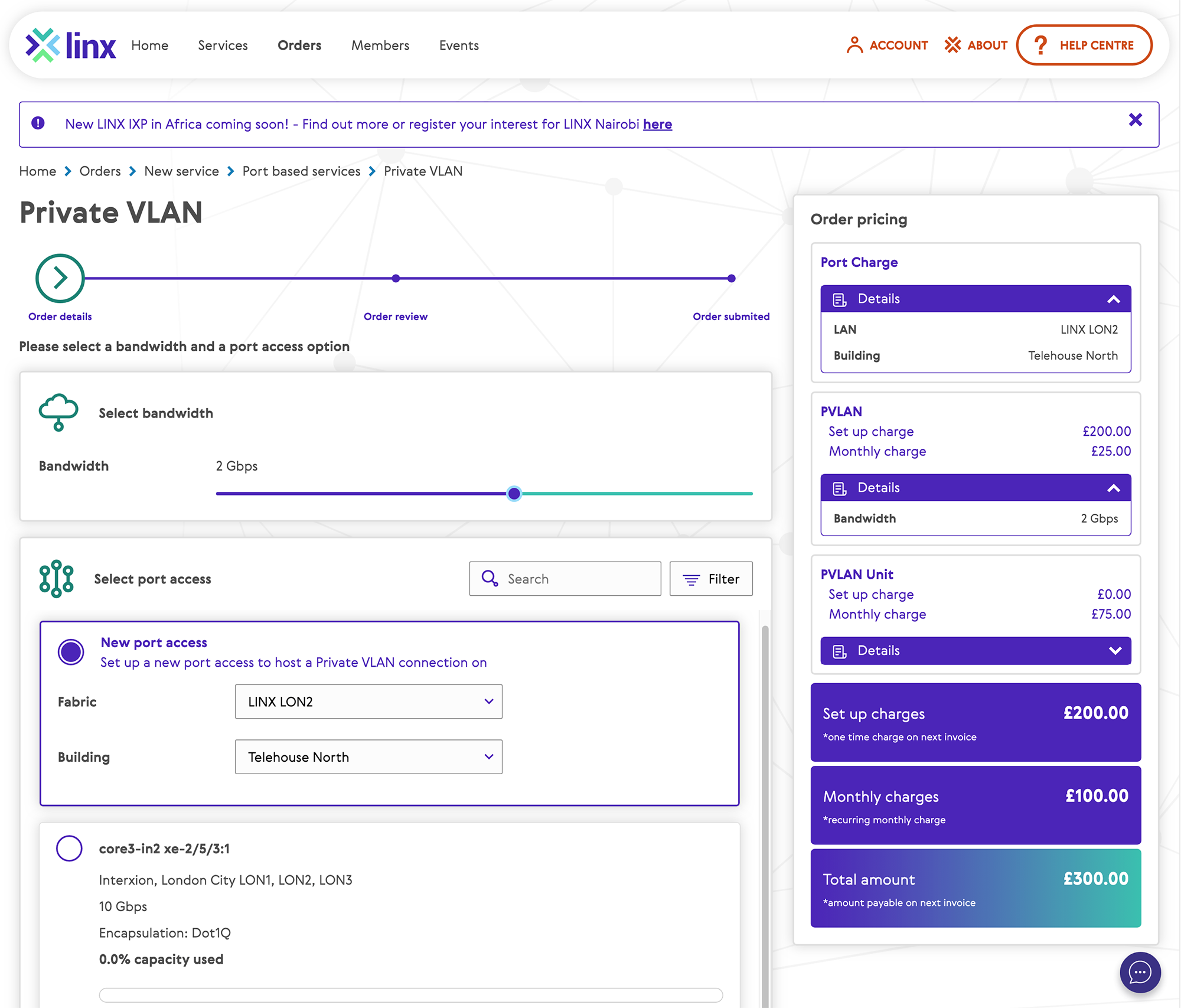Viewport: 1181px width, 1008px height.
Task: Click the chat bubble icon in bottom corner
Action: (1140, 972)
